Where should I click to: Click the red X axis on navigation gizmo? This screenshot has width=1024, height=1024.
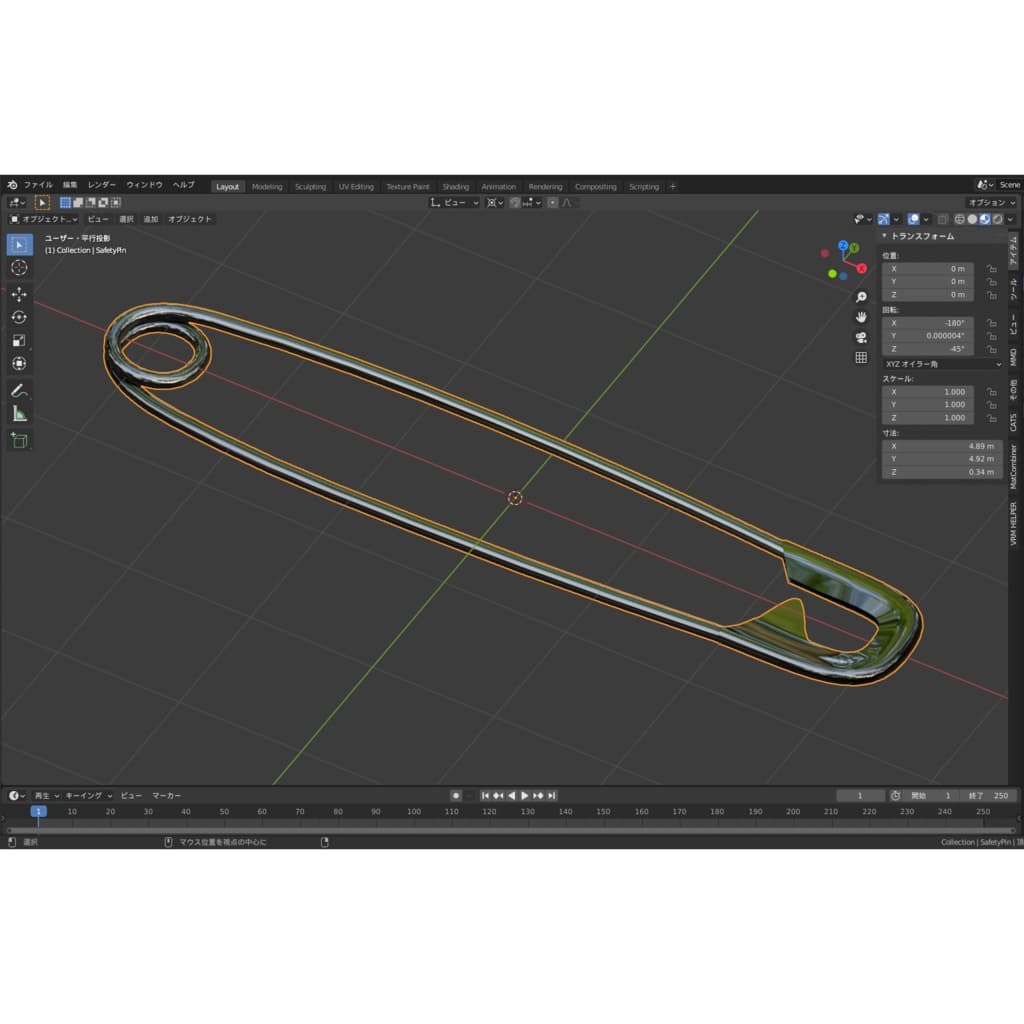click(x=861, y=268)
